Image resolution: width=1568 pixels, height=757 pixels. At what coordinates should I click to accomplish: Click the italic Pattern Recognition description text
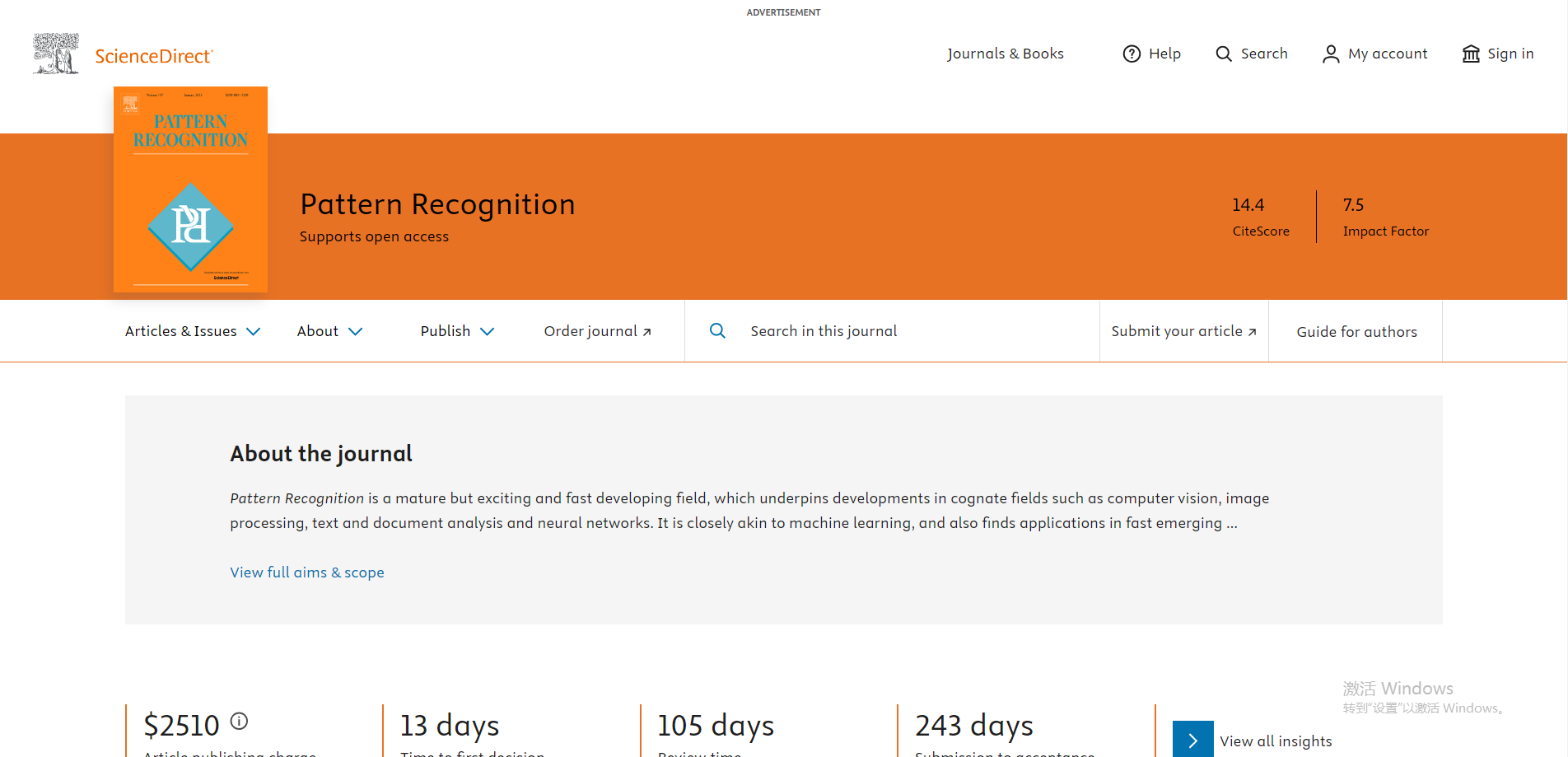tap(297, 498)
